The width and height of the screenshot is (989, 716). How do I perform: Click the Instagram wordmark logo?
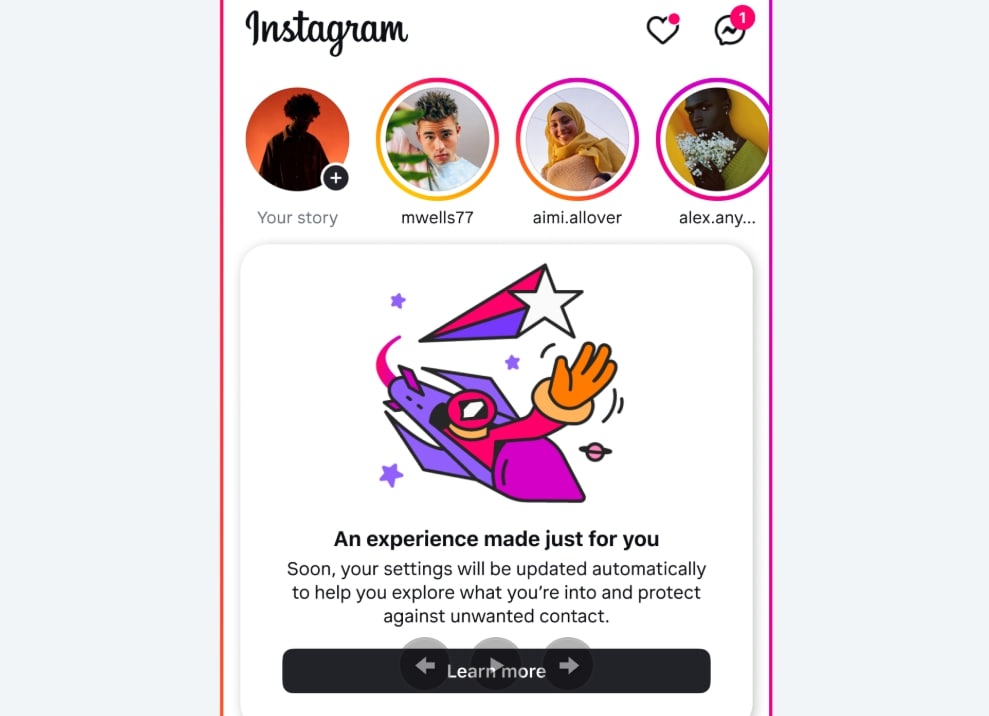click(x=326, y=31)
